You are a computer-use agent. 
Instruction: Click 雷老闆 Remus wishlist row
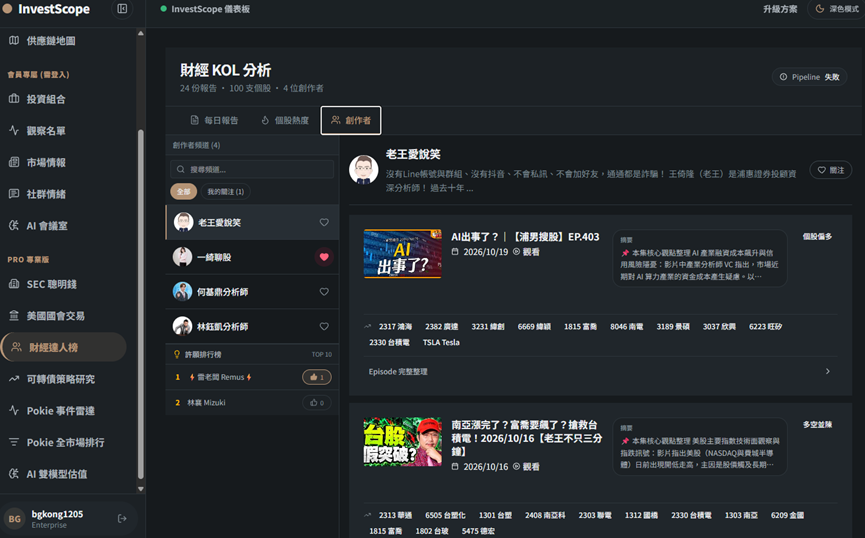[x=252, y=377]
